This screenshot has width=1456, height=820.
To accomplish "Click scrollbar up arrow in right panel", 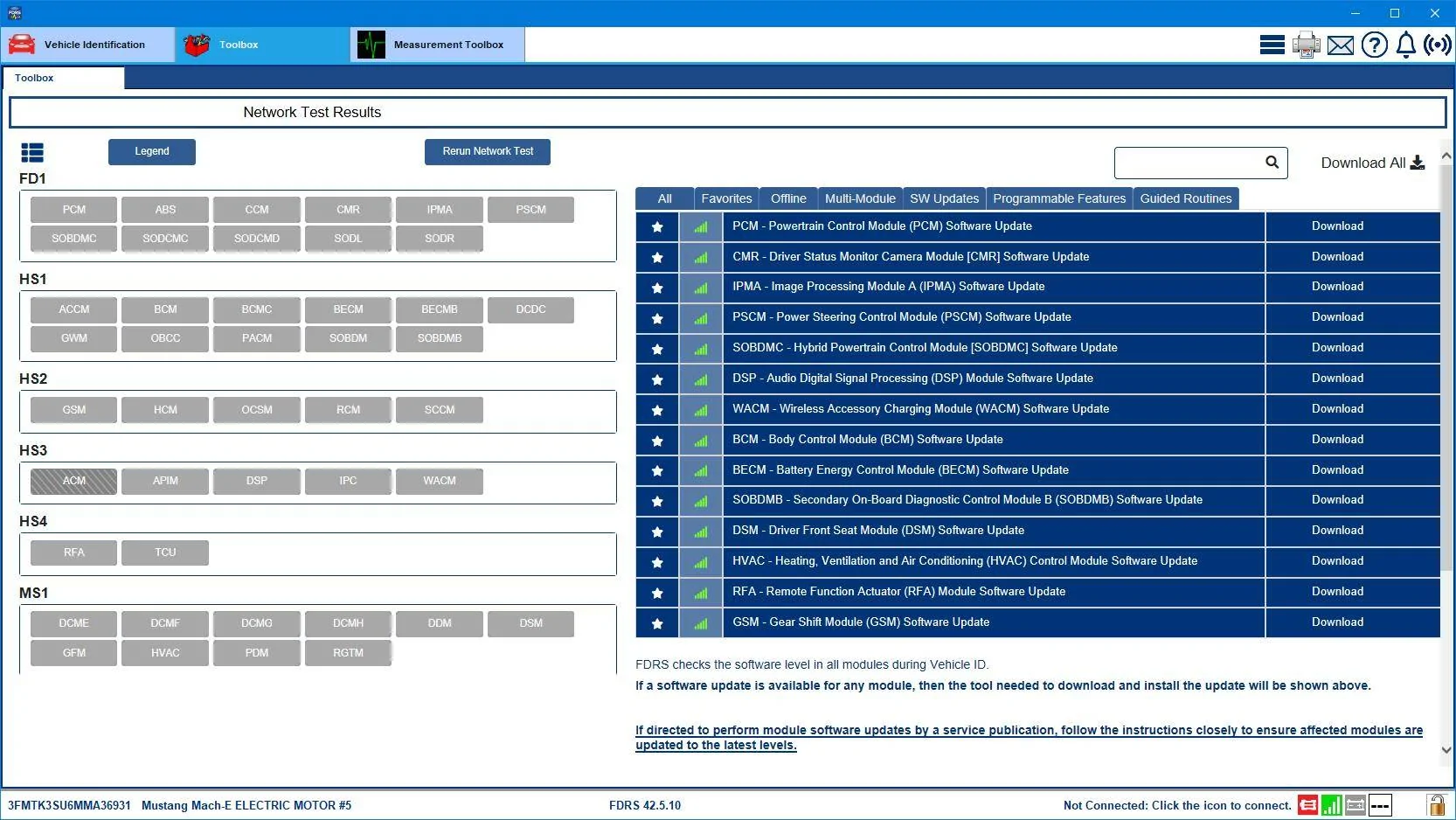I will [1446, 156].
